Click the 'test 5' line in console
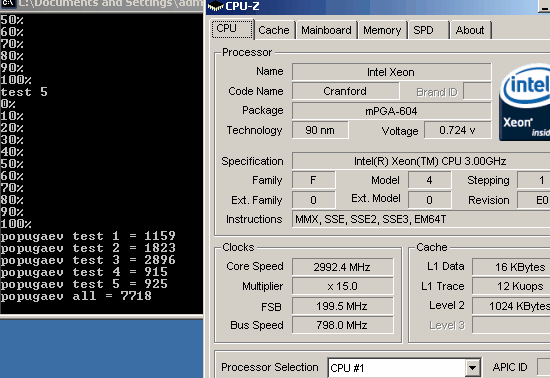550x378 pixels. pos(24,92)
